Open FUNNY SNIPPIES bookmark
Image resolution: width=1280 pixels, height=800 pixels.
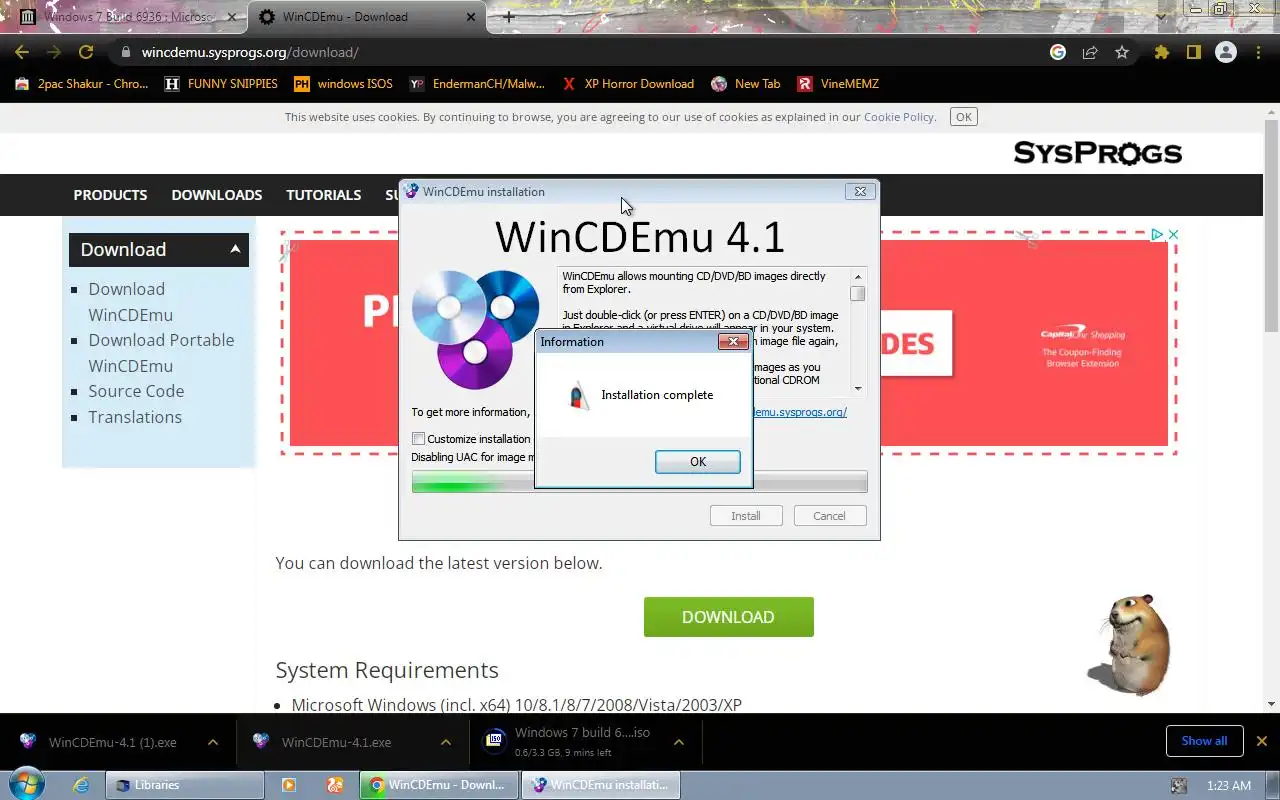[x=221, y=84]
